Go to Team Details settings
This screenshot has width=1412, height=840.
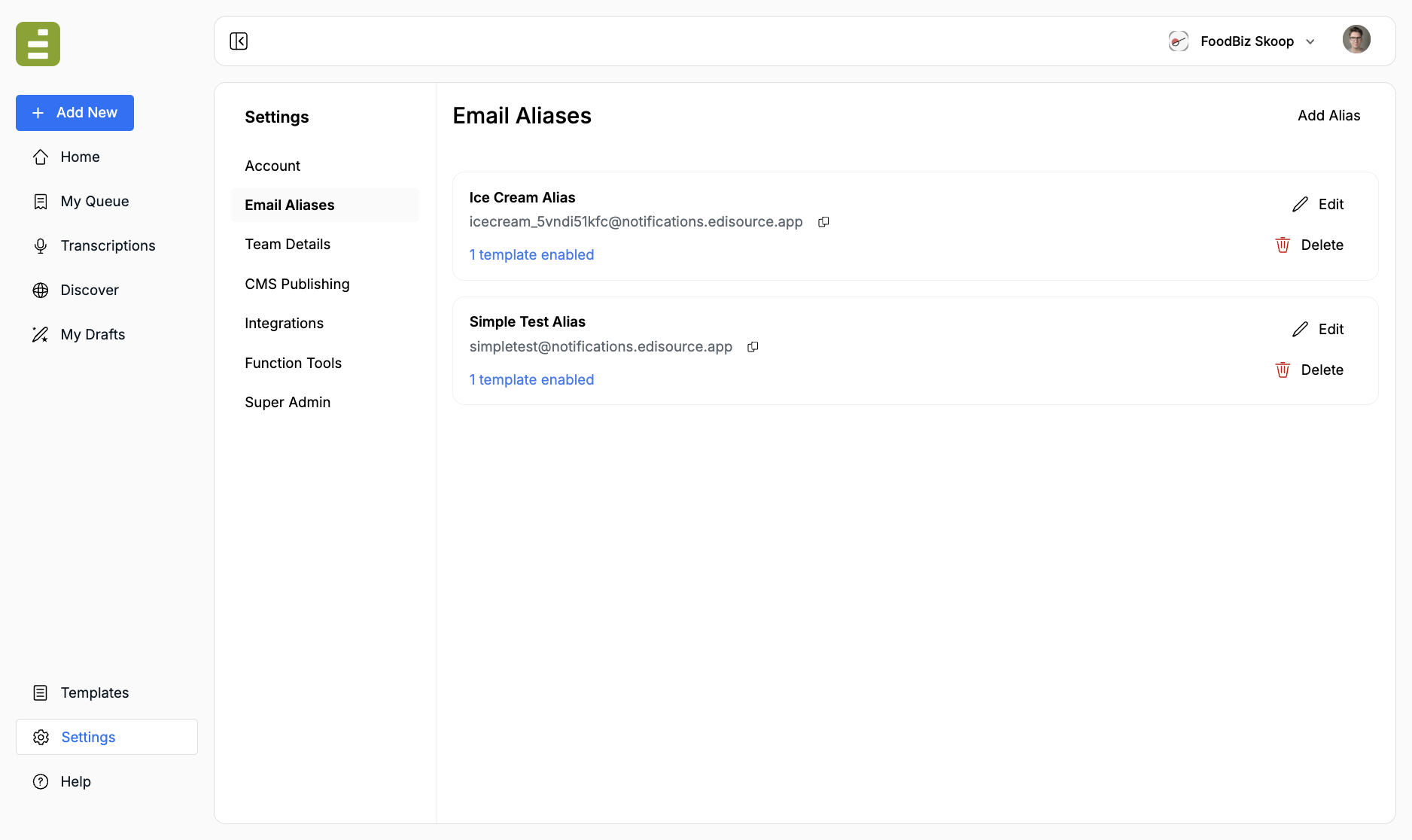pos(288,245)
